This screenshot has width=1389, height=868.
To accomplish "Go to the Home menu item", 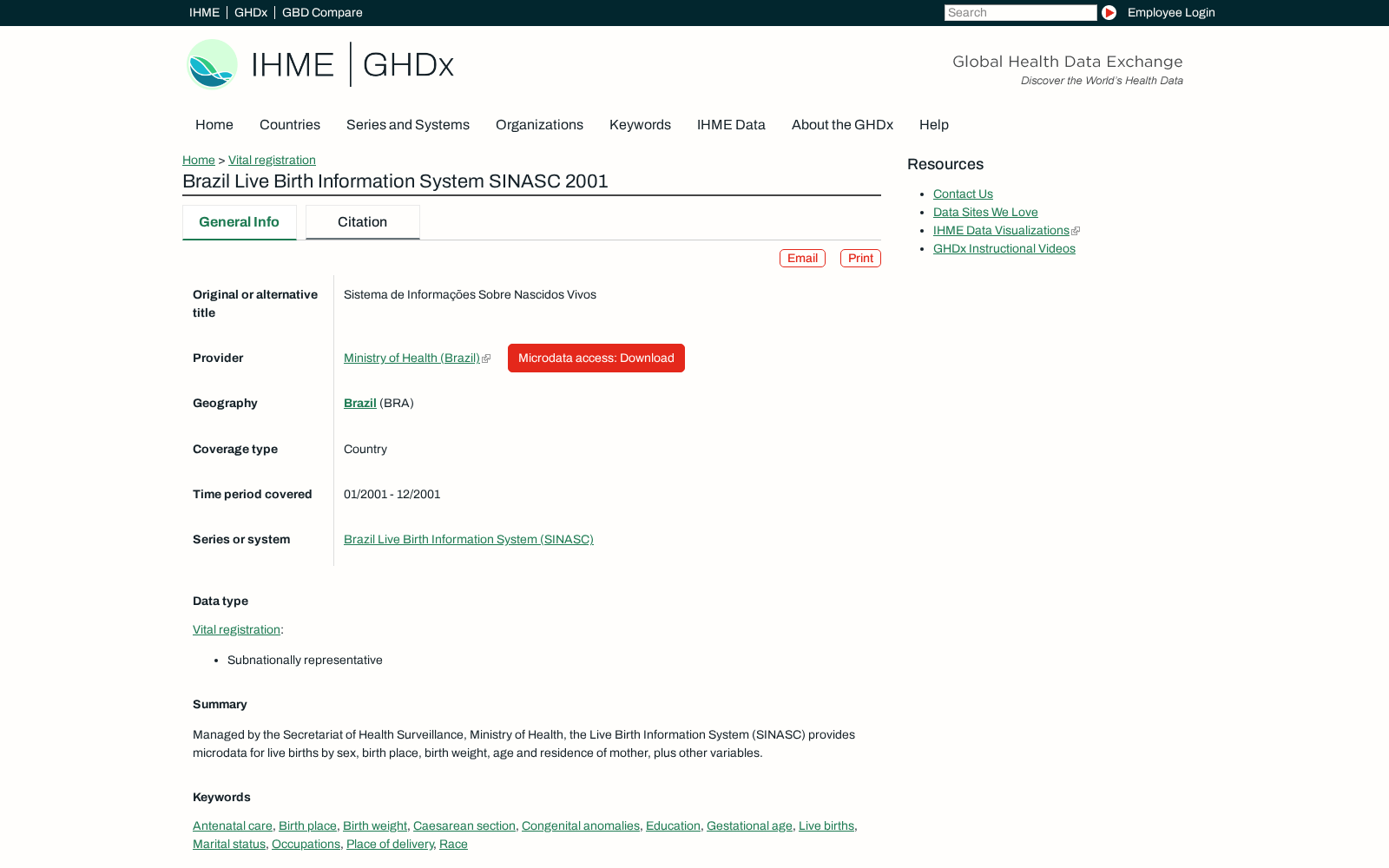I will click(214, 125).
